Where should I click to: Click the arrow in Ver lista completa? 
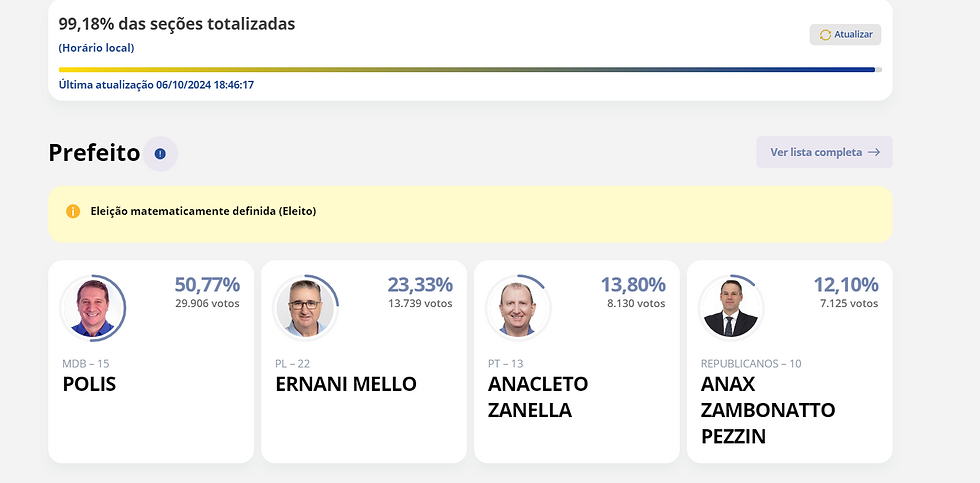[x=874, y=152]
